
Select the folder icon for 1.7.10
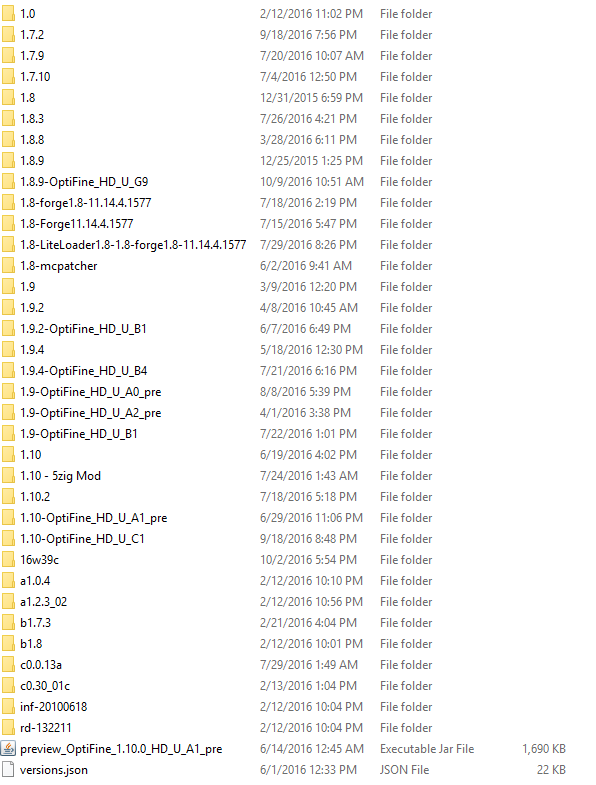tap(8, 77)
